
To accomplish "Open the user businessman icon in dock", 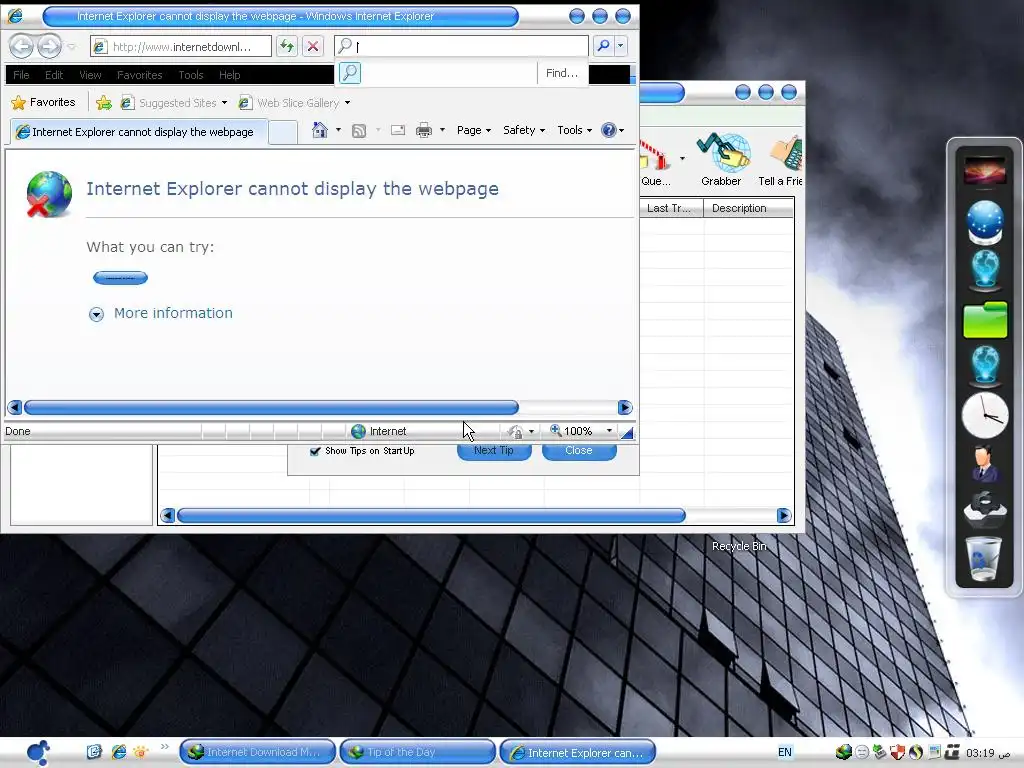I will (984, 463).
